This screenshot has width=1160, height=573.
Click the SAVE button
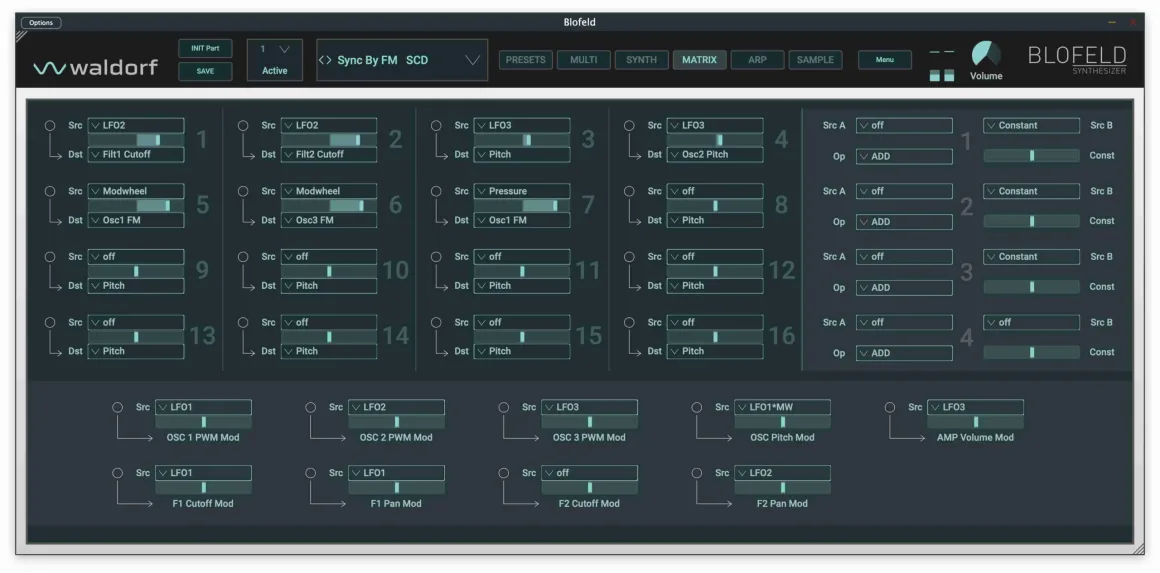pos(205,72)
